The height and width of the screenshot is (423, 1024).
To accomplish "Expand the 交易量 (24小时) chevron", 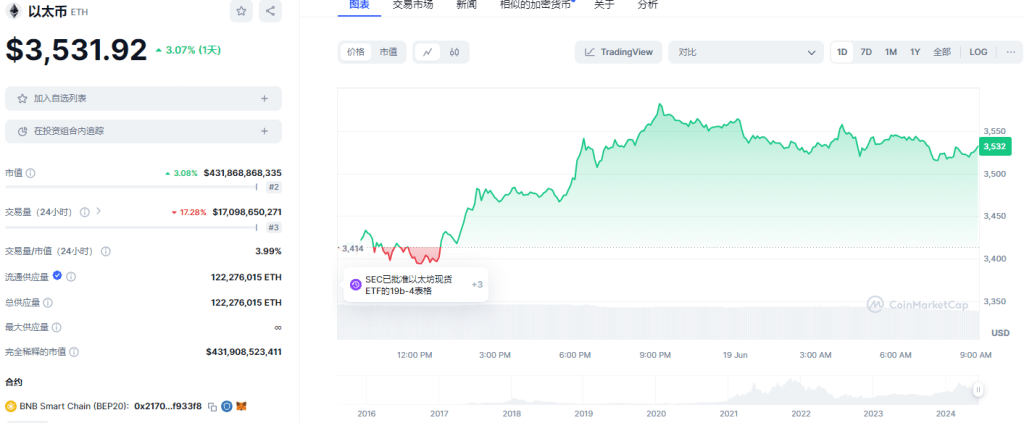I will coord(99,212).
